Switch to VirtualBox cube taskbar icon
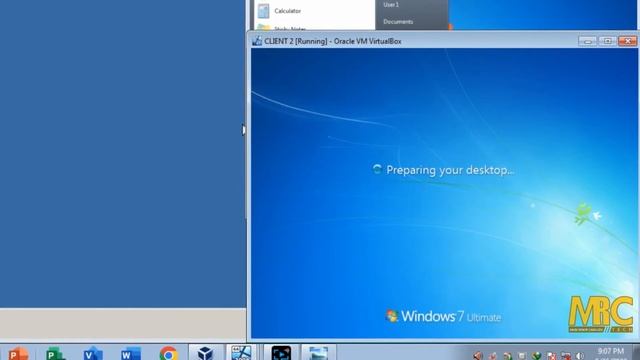The height and width of the screenshot is (360, 640). tap(205, 353)
